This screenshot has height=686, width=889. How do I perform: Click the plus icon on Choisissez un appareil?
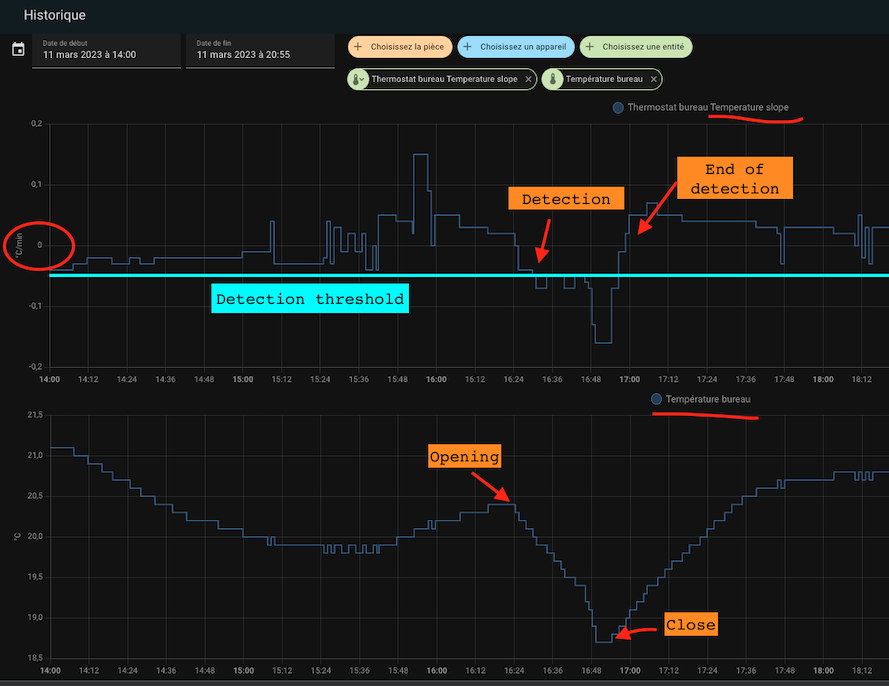(467, 47)
